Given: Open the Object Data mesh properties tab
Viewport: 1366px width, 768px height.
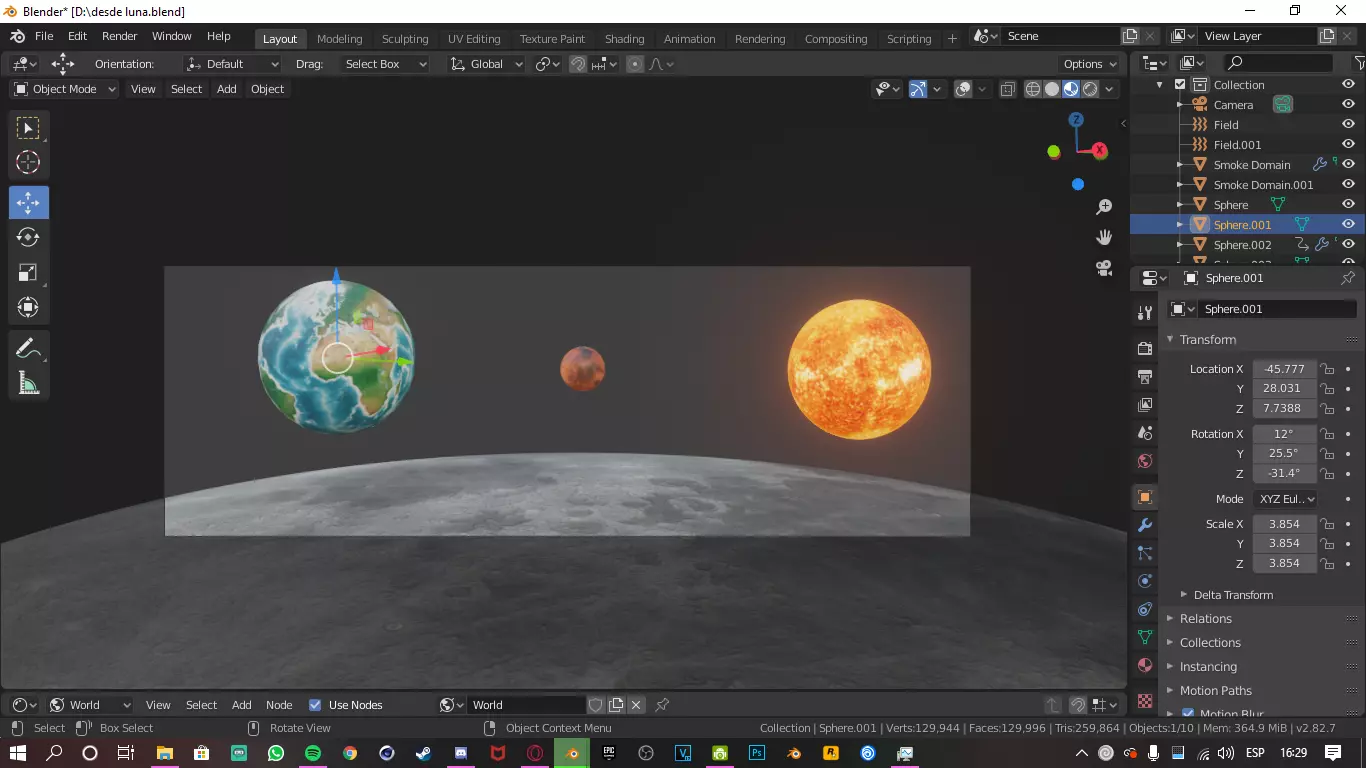Looking at the screenshot, I should [x=1145, y=637].
